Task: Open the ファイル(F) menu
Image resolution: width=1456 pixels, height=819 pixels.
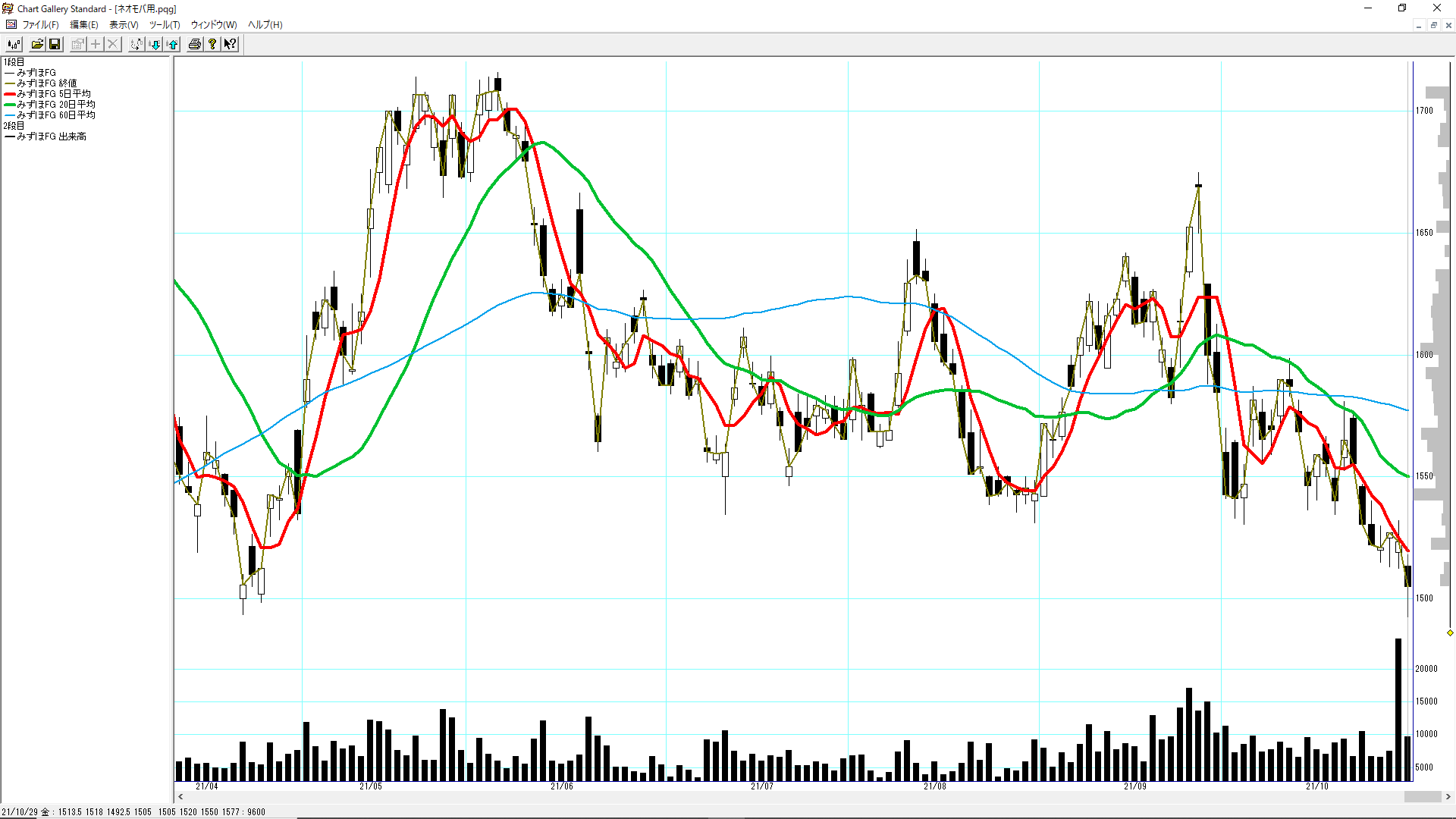Action: pyautogui.click(x=40, y=24)
